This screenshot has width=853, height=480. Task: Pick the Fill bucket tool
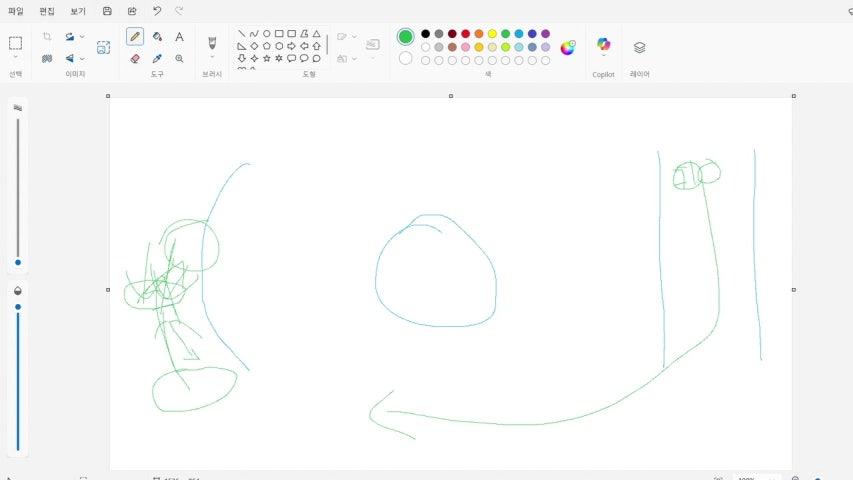157,36
